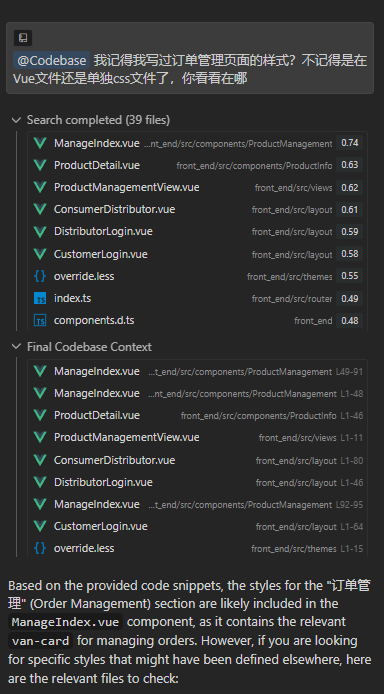Open ProductDetail.vue with score 0.63
The image size is (384, 694).
[197, 165]
